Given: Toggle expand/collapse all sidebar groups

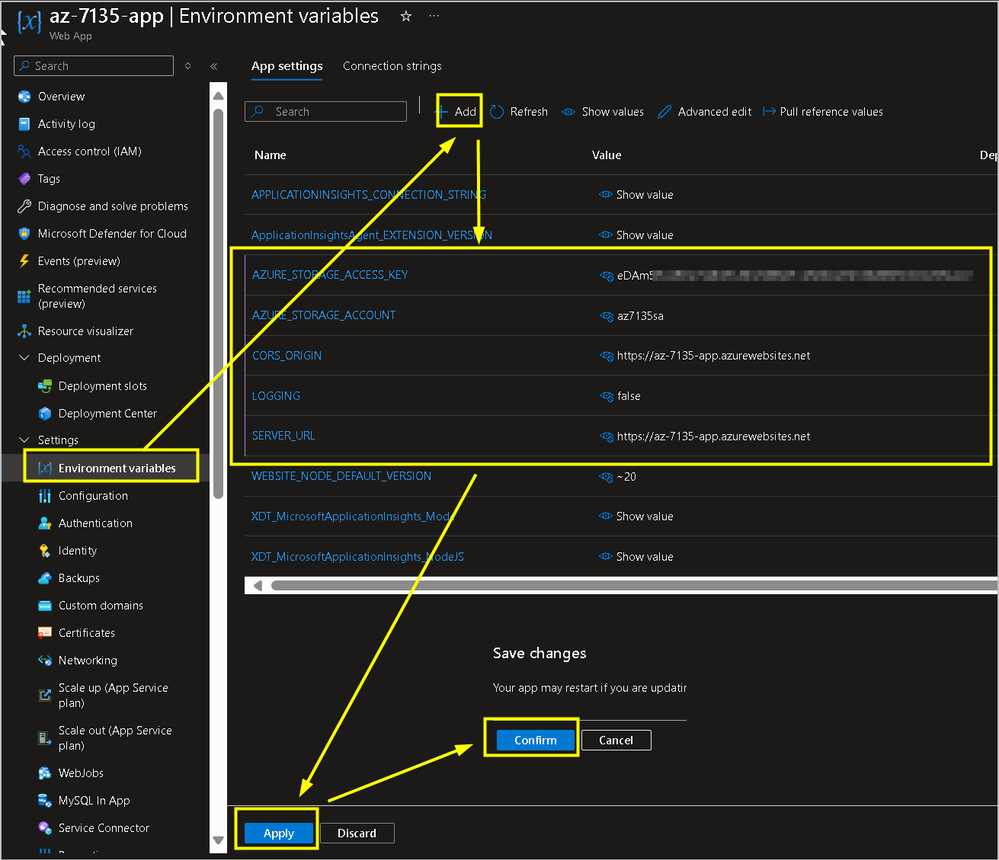Looking at the screenshot, I should 188,66.
